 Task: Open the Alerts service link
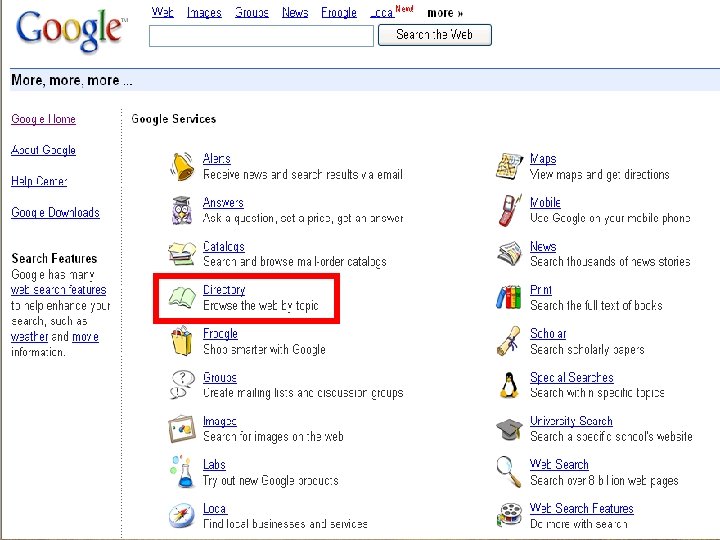217,159
